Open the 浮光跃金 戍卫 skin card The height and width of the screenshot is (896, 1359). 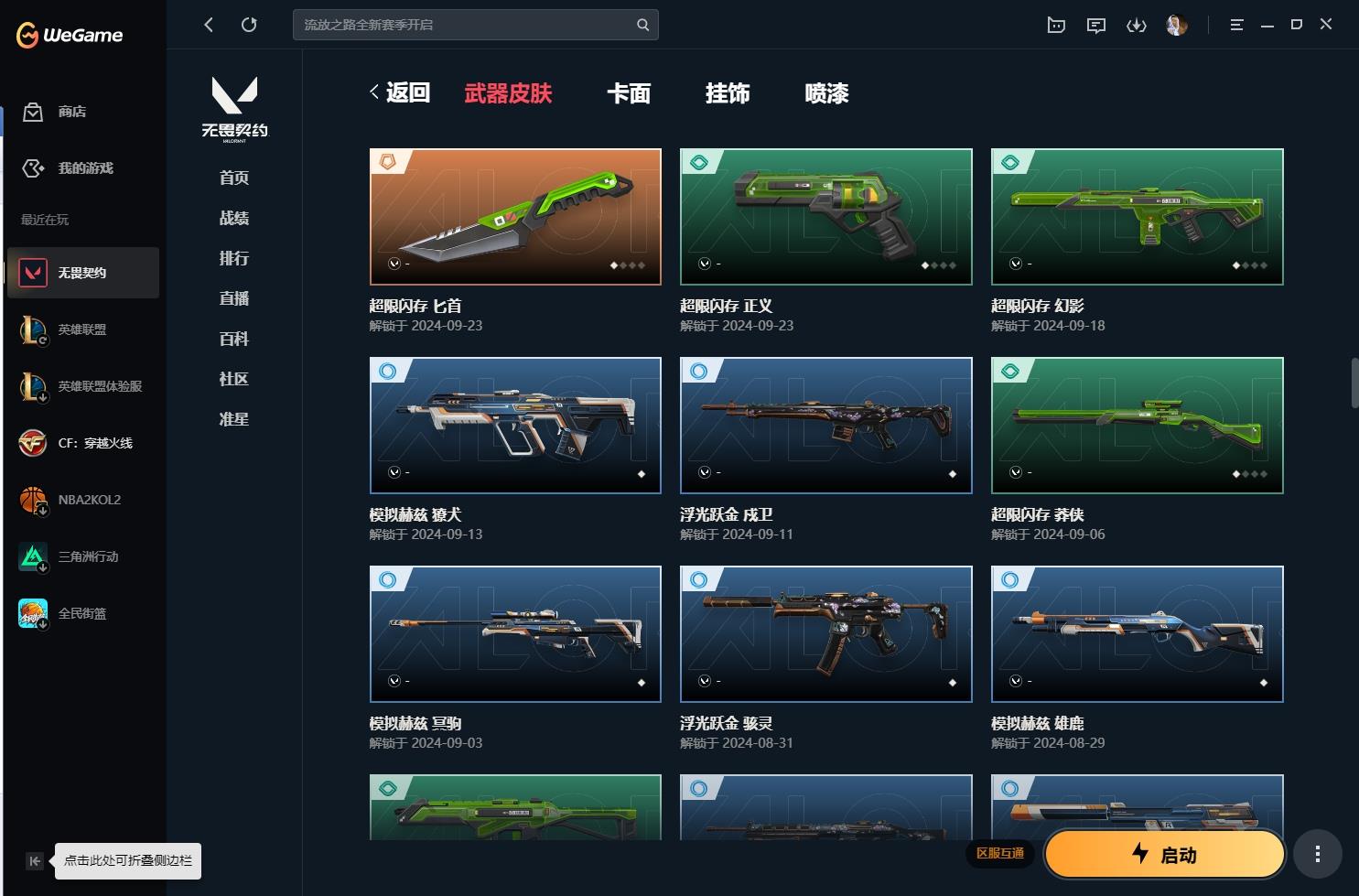point(826,426)
